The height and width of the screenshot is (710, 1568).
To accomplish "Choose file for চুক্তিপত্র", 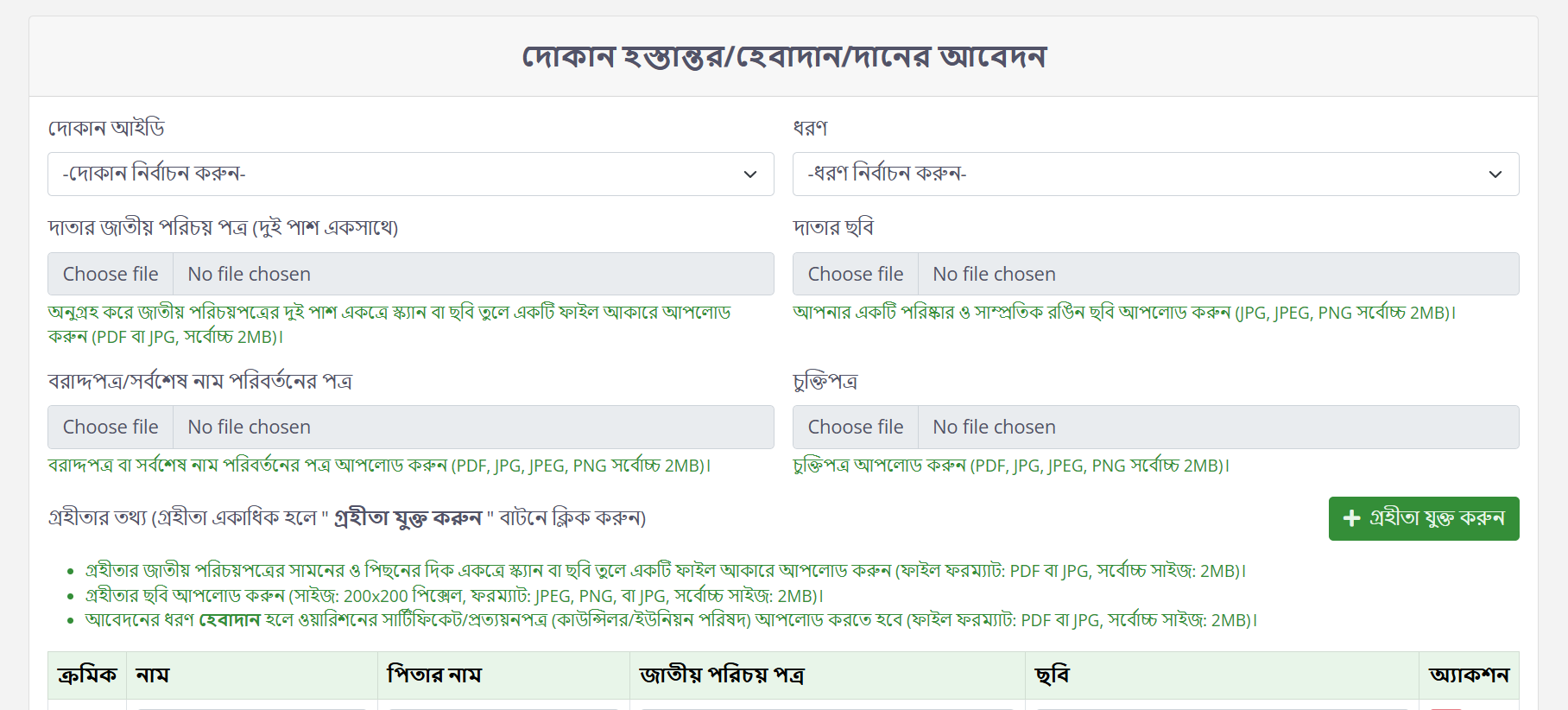I will [x=856, y=427].
